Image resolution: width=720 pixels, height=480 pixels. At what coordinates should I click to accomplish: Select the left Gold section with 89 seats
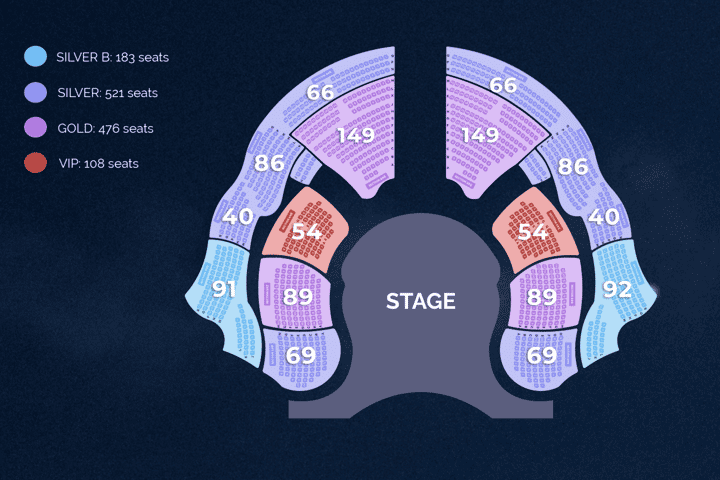click(x=296, y=295)
